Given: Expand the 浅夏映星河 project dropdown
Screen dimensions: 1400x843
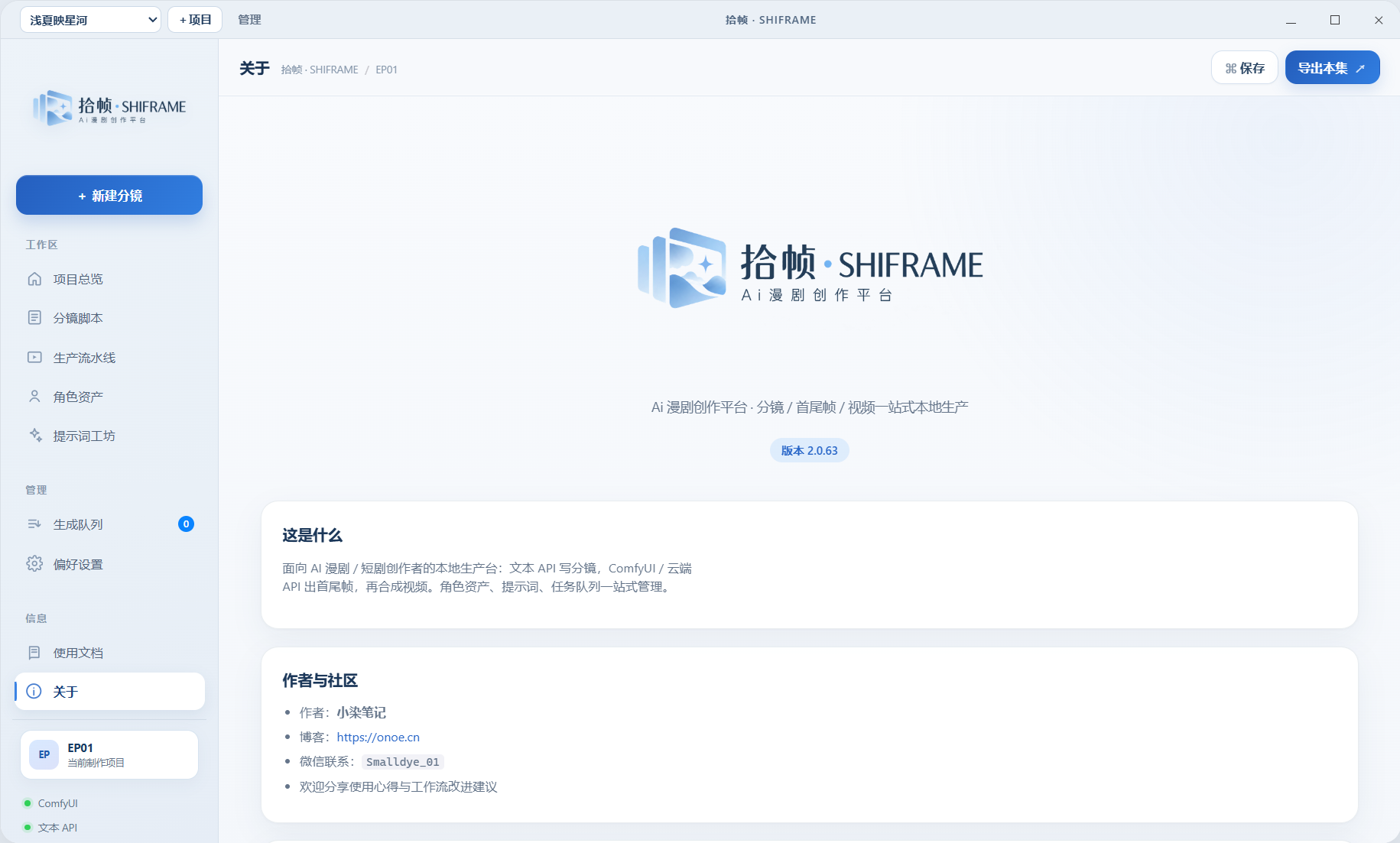Looking at the screenshot, I should pyautogui.click(x=90, y=20).
